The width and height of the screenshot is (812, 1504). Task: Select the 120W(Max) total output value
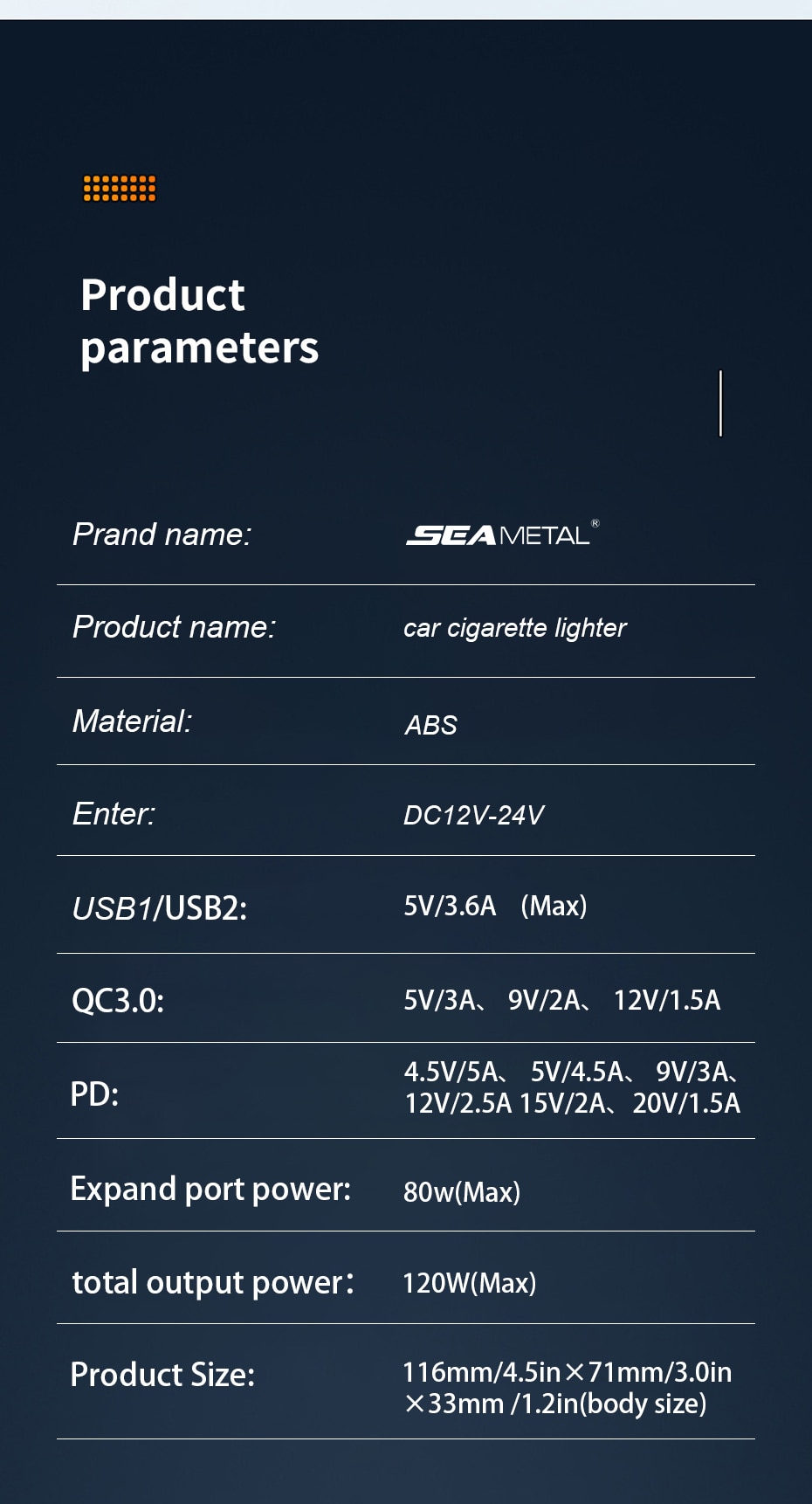tap(470, 1283)
